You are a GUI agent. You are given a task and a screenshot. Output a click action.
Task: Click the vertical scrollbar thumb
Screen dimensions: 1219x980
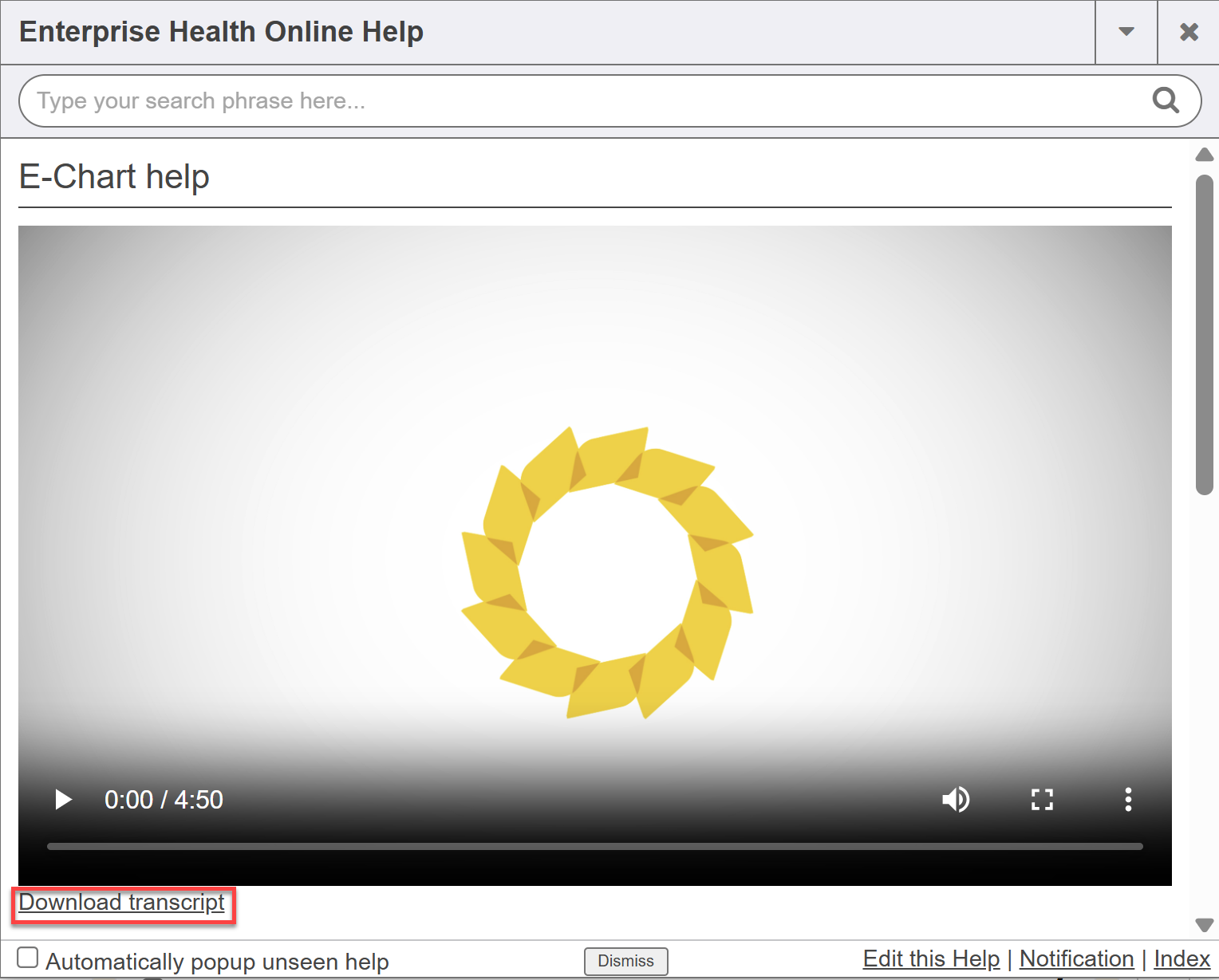(x=1204, y=335)
